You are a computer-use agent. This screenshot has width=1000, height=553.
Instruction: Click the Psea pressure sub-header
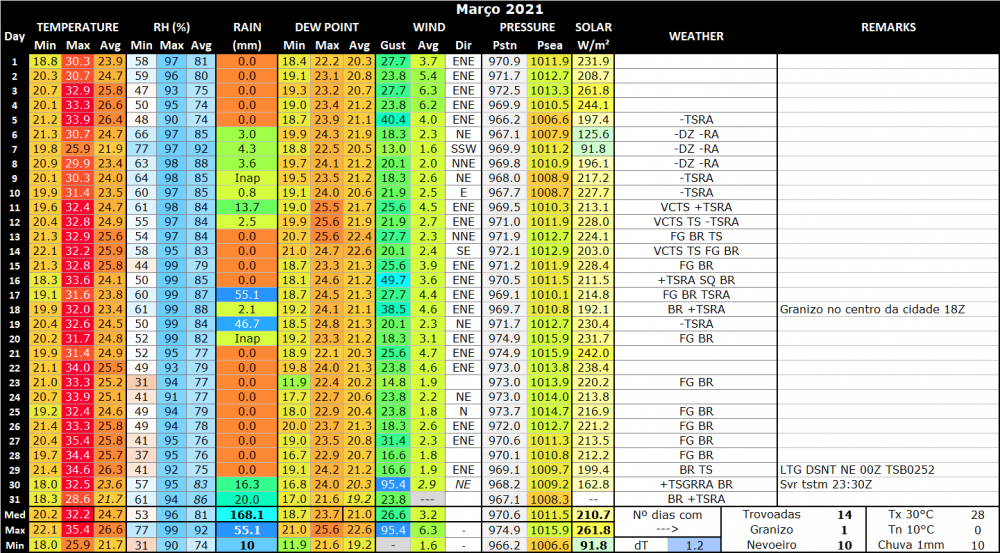tap(550, 45)
